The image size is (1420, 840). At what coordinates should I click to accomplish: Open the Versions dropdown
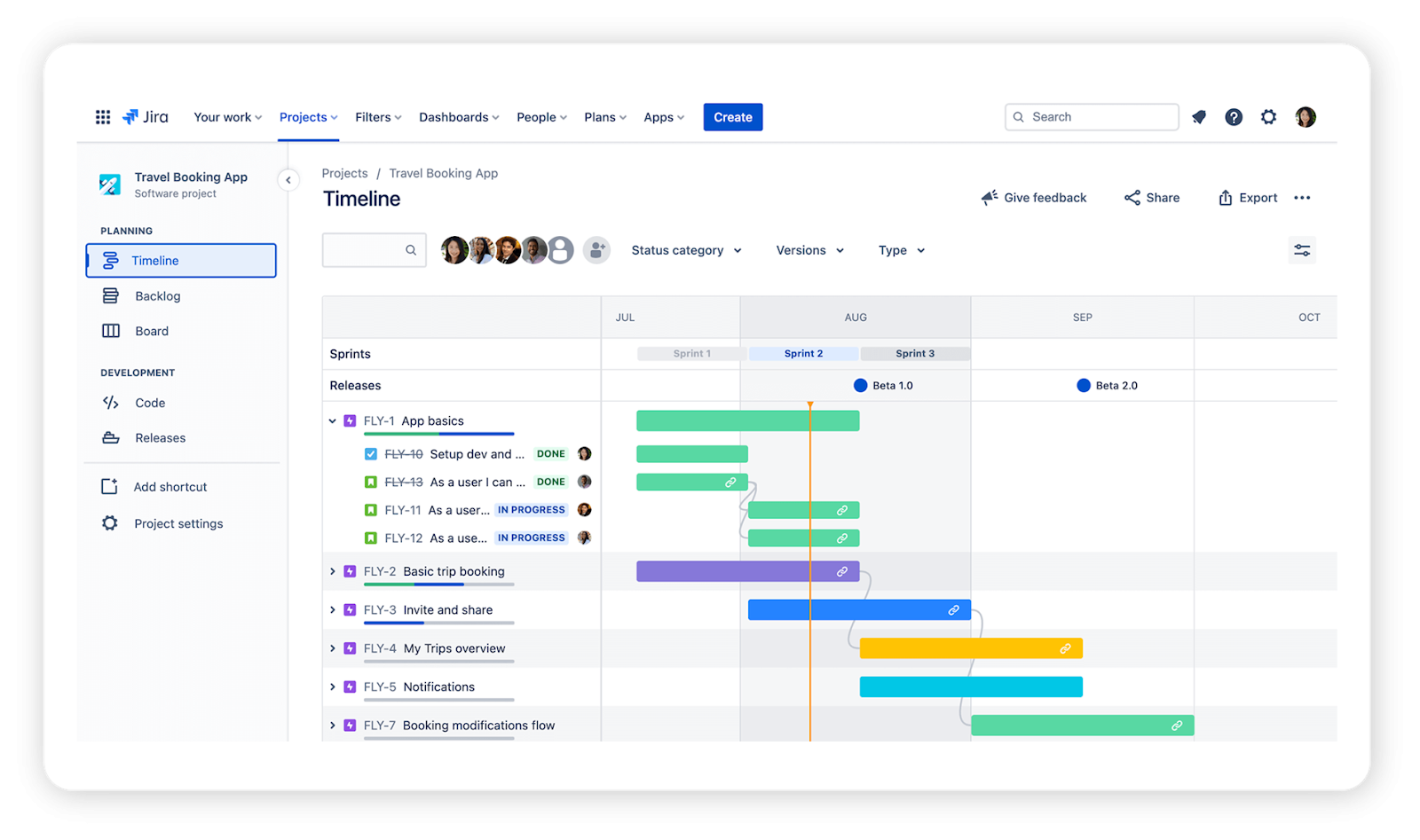point(808,250)
